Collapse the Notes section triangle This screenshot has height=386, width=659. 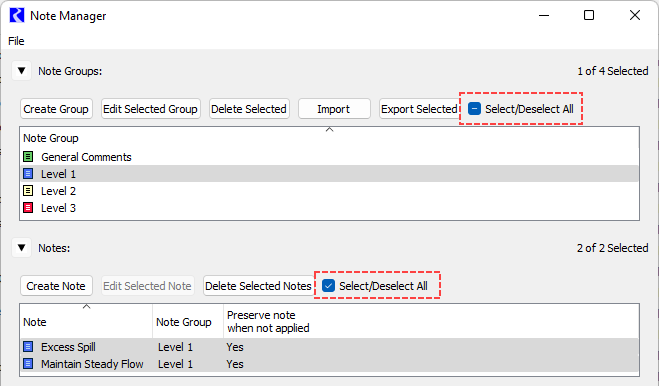(x=21, y=248)
